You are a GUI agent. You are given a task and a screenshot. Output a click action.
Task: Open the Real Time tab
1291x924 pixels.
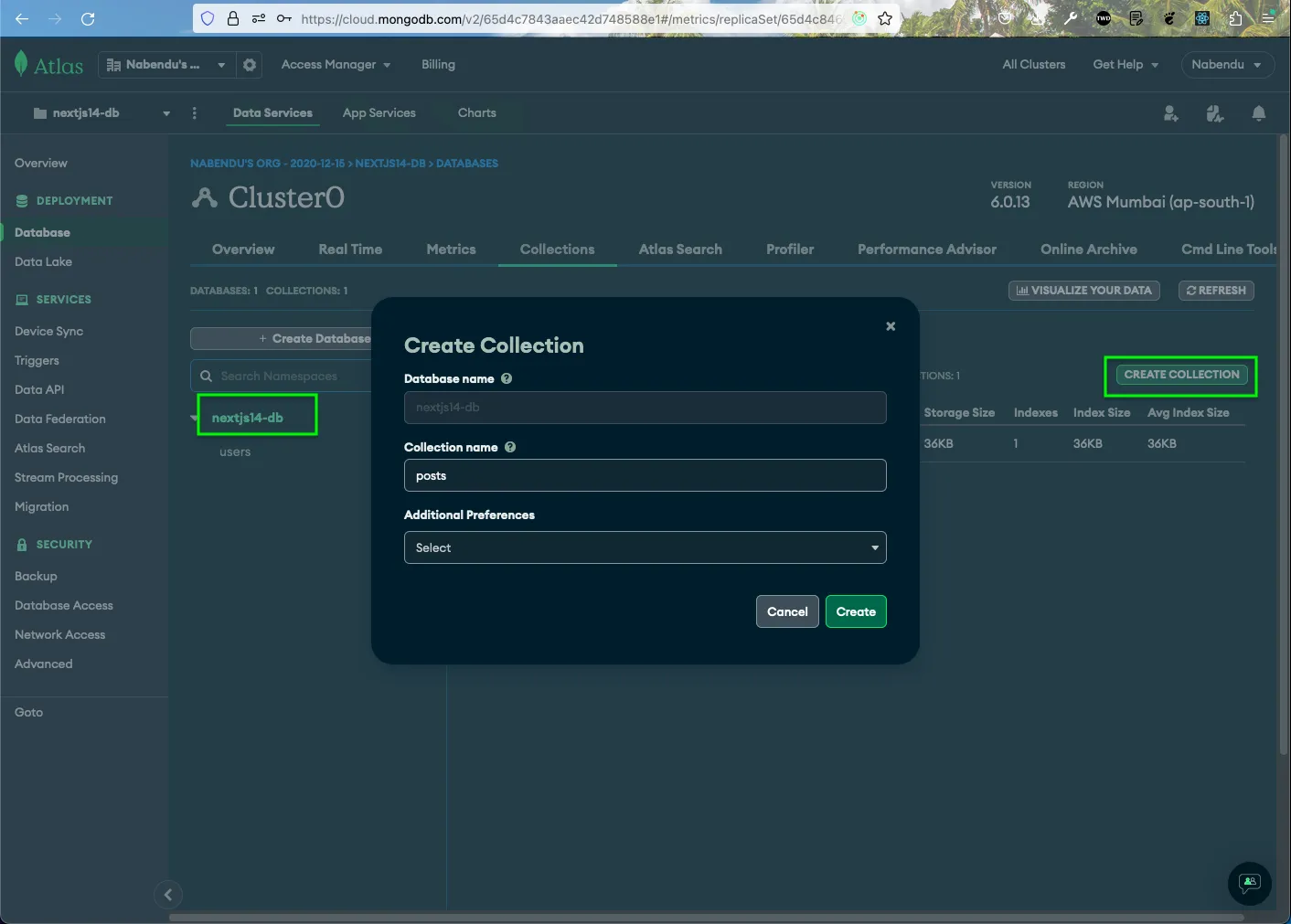point(350,250)
